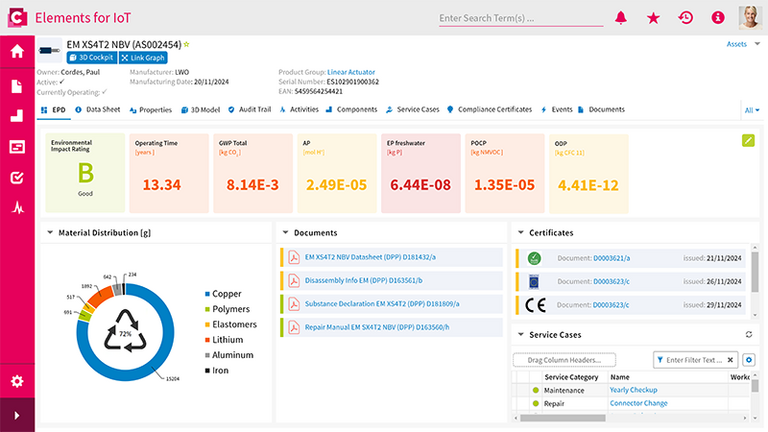
Task: Click the green edit pencil icon
Action: [747, 139]
